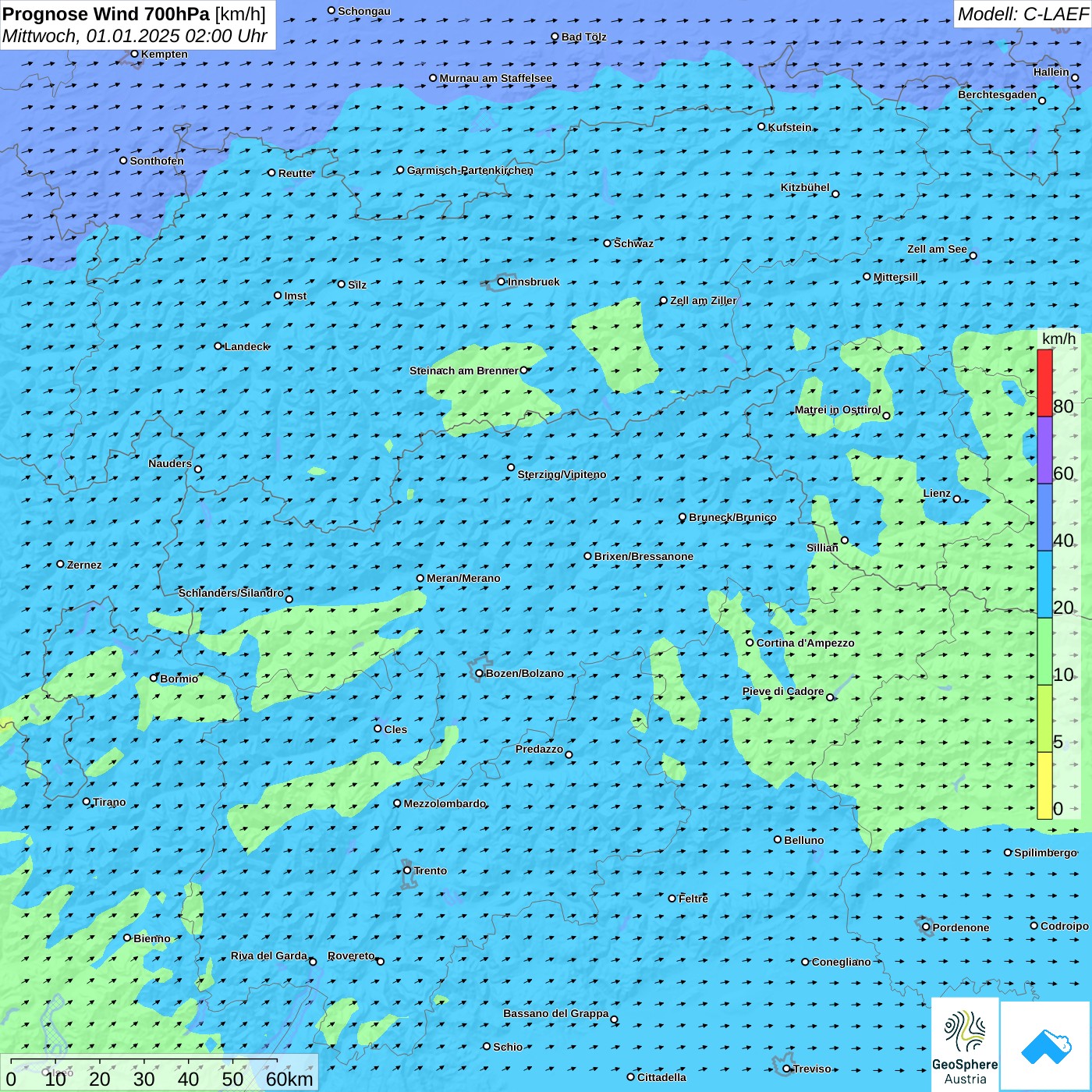The width and height of the screenshot is (1092, 1092).
Task: Click the green 10 km/h legend swatch
Action: tap(1044, 651)
